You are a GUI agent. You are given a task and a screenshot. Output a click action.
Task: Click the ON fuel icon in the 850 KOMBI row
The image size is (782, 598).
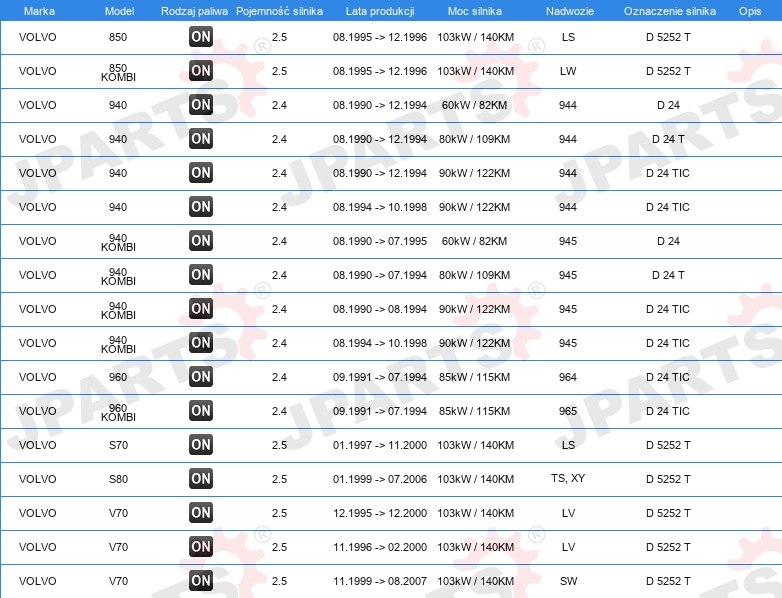click(201, 71)
